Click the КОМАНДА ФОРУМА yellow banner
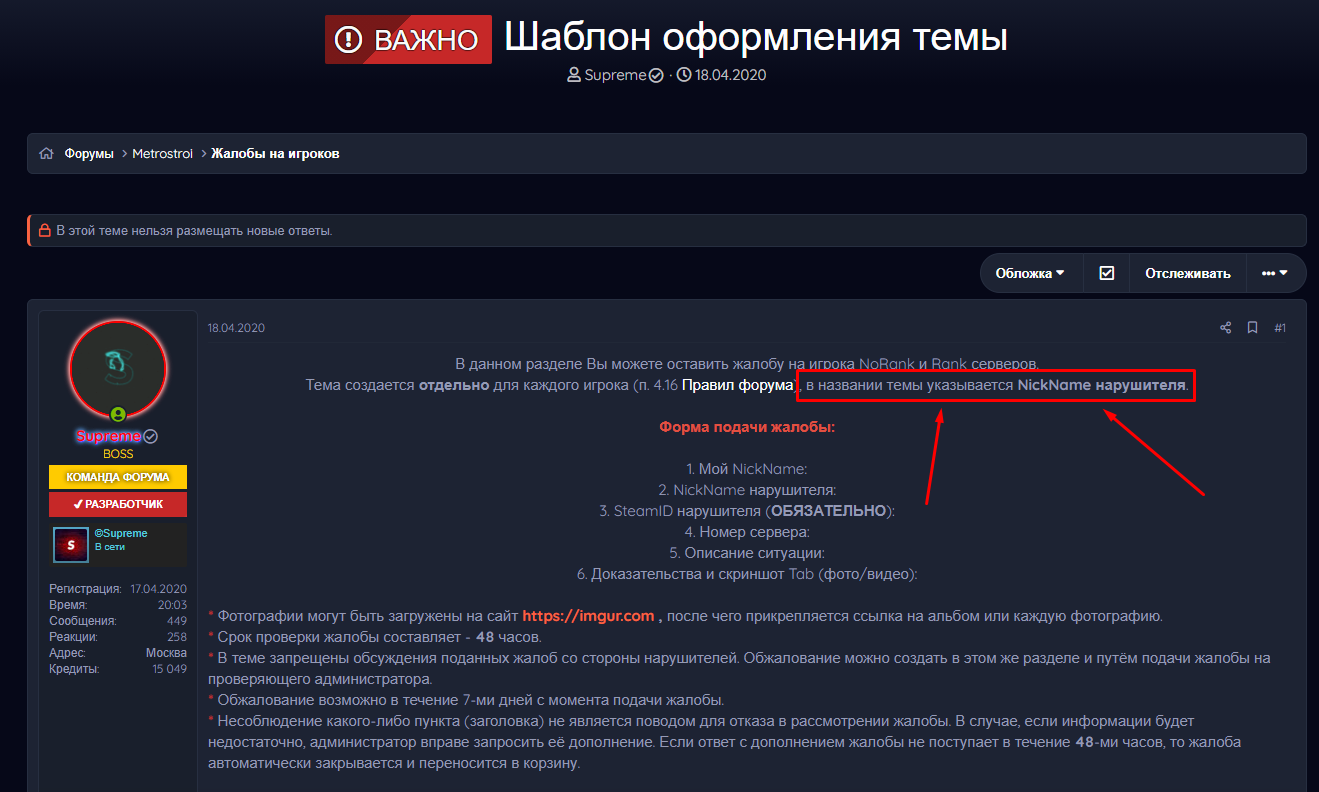1319x792 pixels. (118, 477)
